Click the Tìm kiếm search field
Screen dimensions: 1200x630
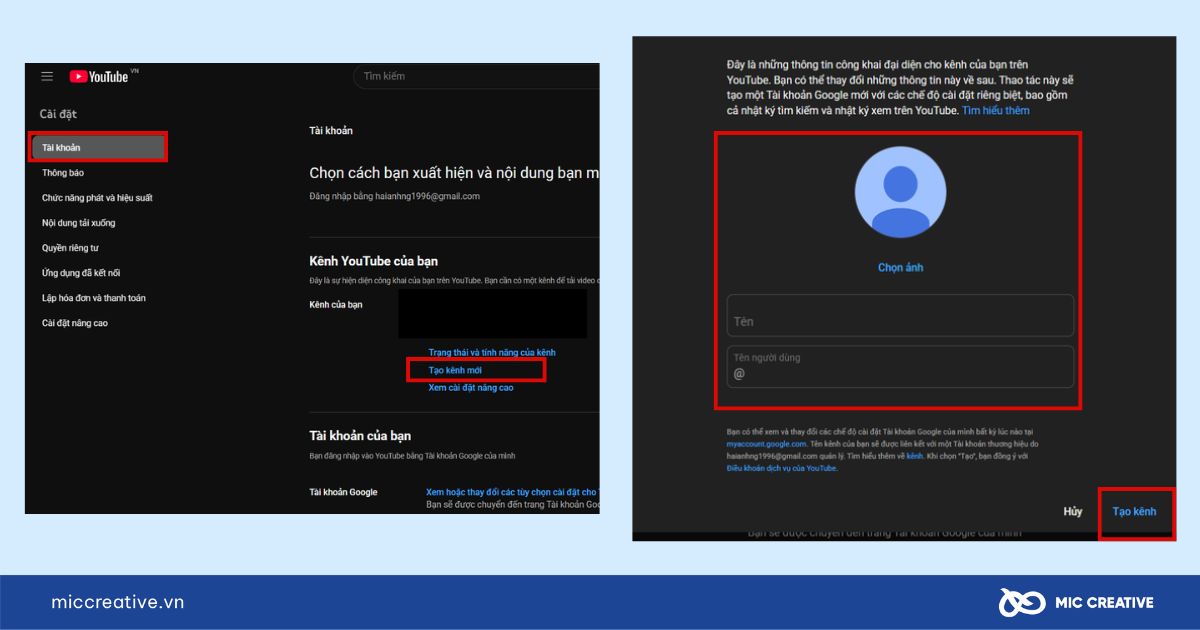[x=477, y=76]
